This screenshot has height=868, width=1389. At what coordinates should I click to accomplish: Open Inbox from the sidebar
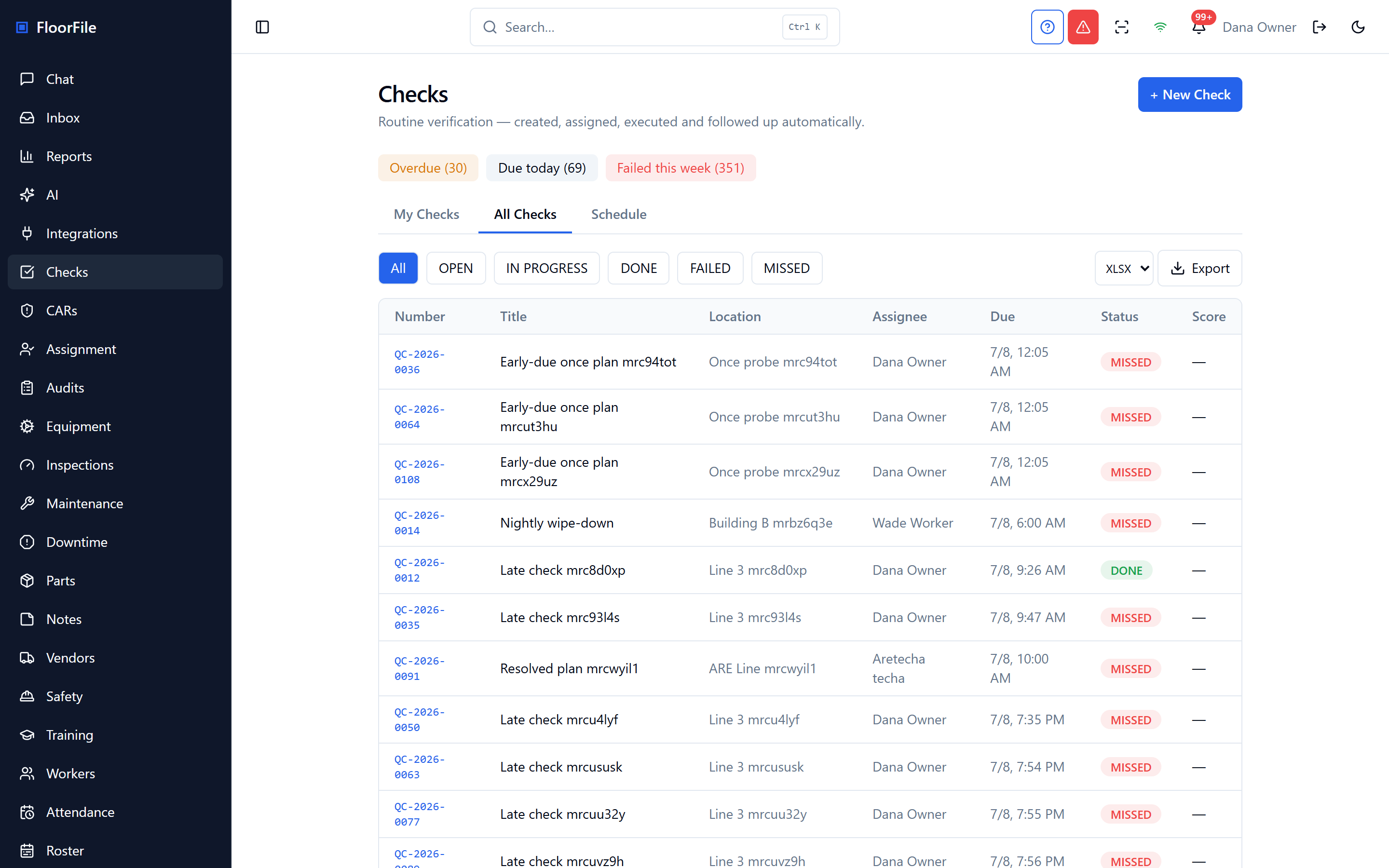click(x=115, y=118)
